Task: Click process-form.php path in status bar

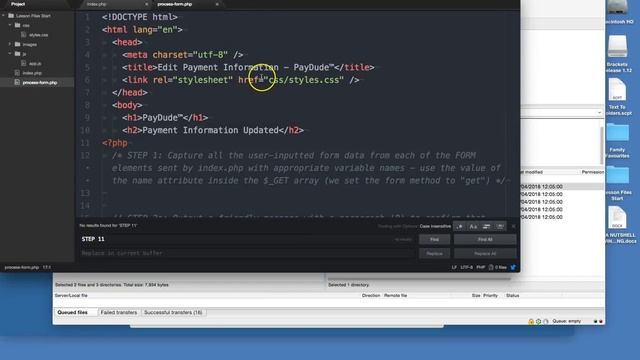Action: [22, 267]
